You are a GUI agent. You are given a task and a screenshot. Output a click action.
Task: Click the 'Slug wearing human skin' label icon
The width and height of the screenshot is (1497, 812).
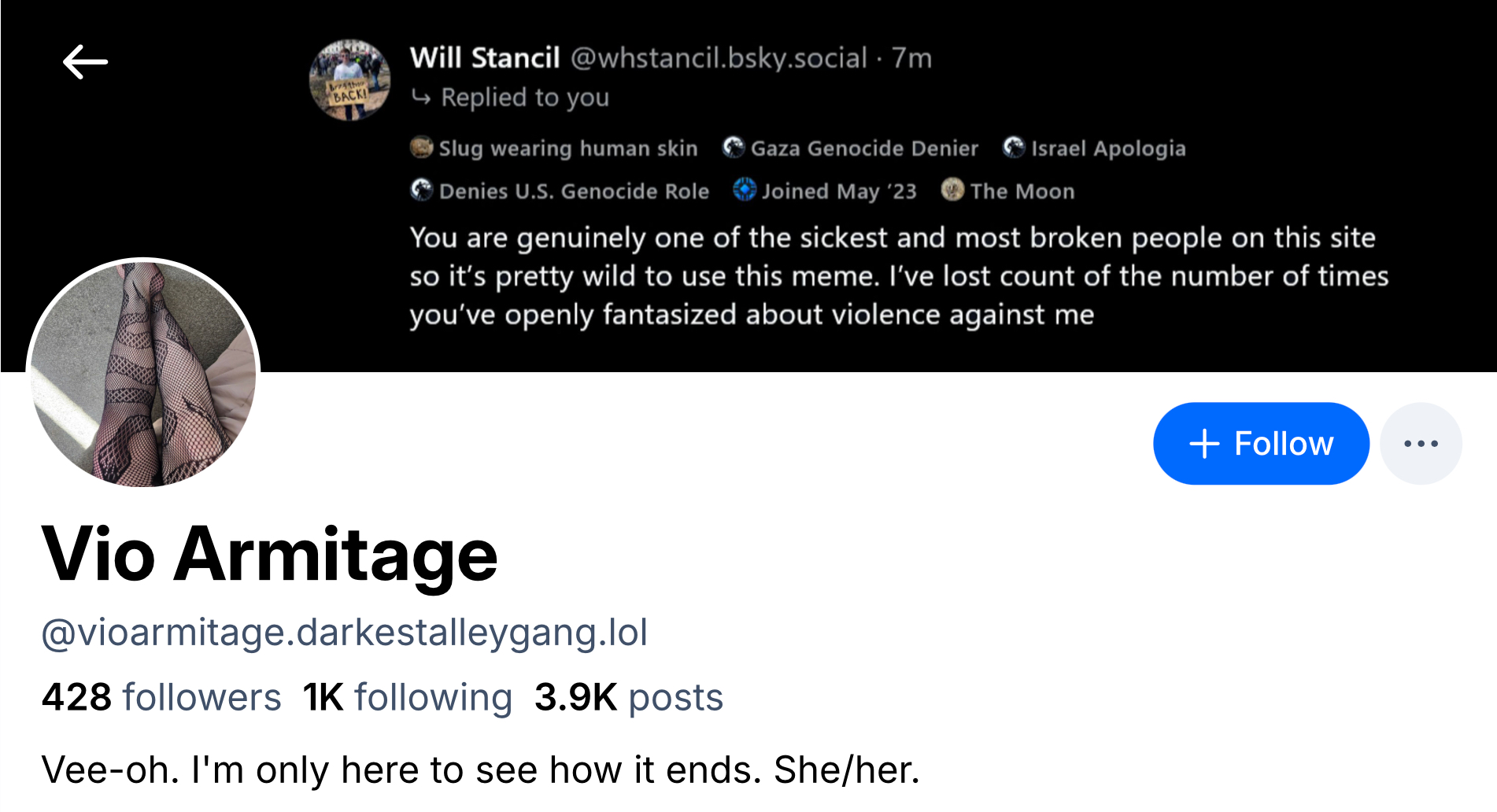click(x=422, y=147)
